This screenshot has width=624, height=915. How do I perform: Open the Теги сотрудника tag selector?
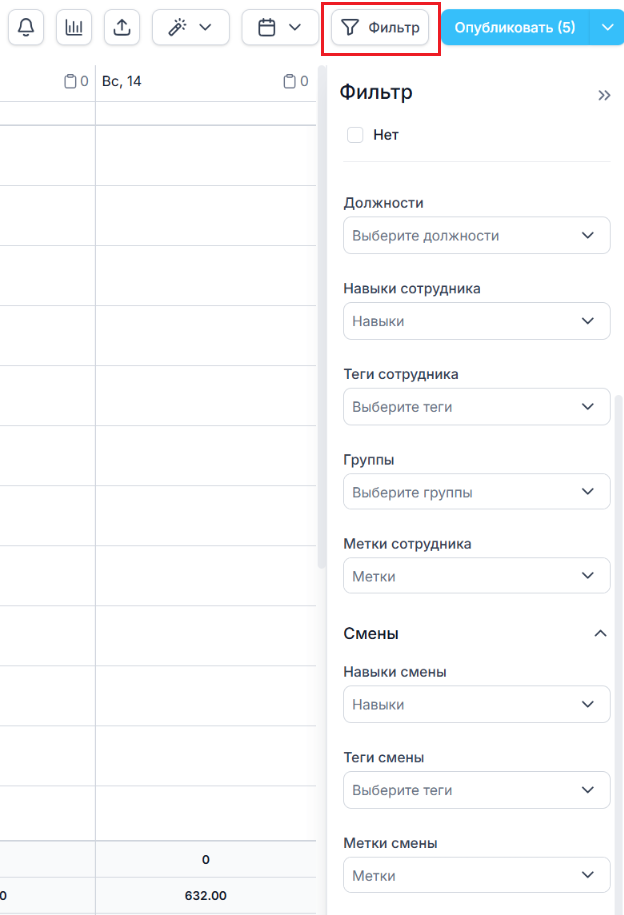coord(476,407)
